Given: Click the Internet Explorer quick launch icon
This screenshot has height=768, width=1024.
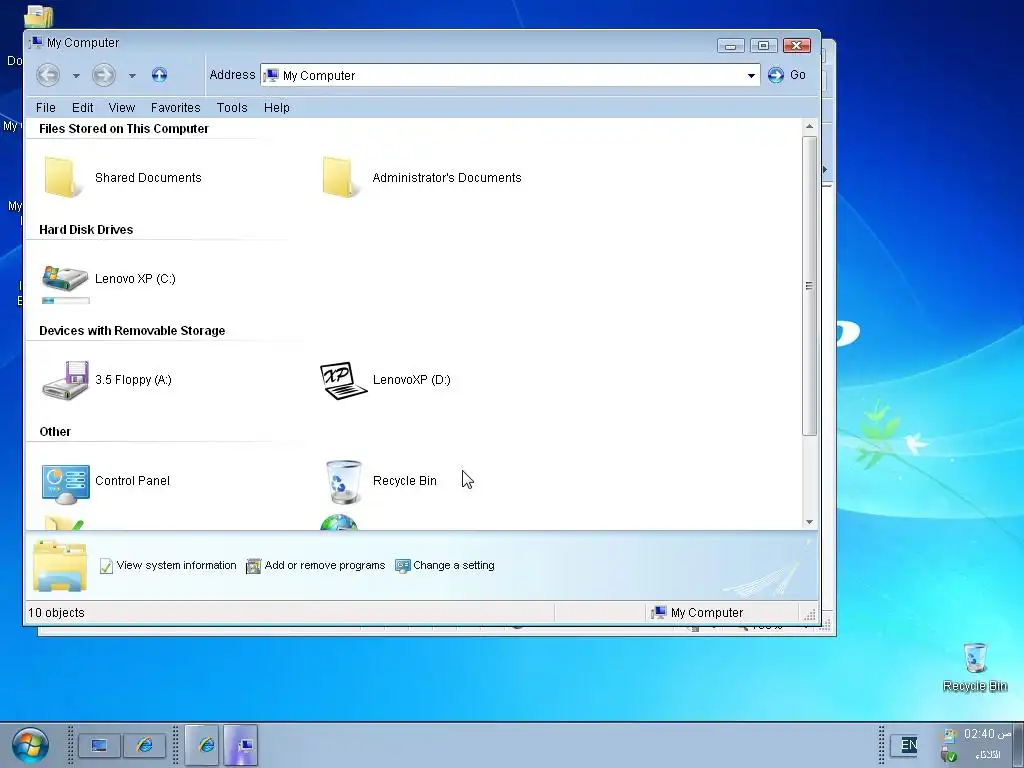Looking at the screenshot, I should [x=144, y=746].
